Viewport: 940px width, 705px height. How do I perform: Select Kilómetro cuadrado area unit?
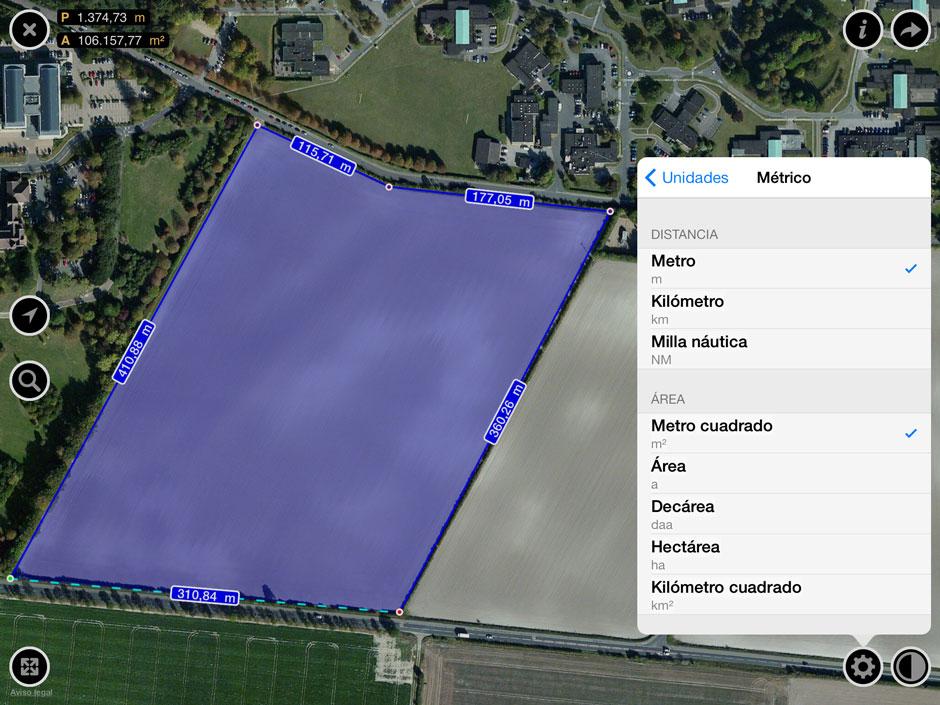(783, 594)
